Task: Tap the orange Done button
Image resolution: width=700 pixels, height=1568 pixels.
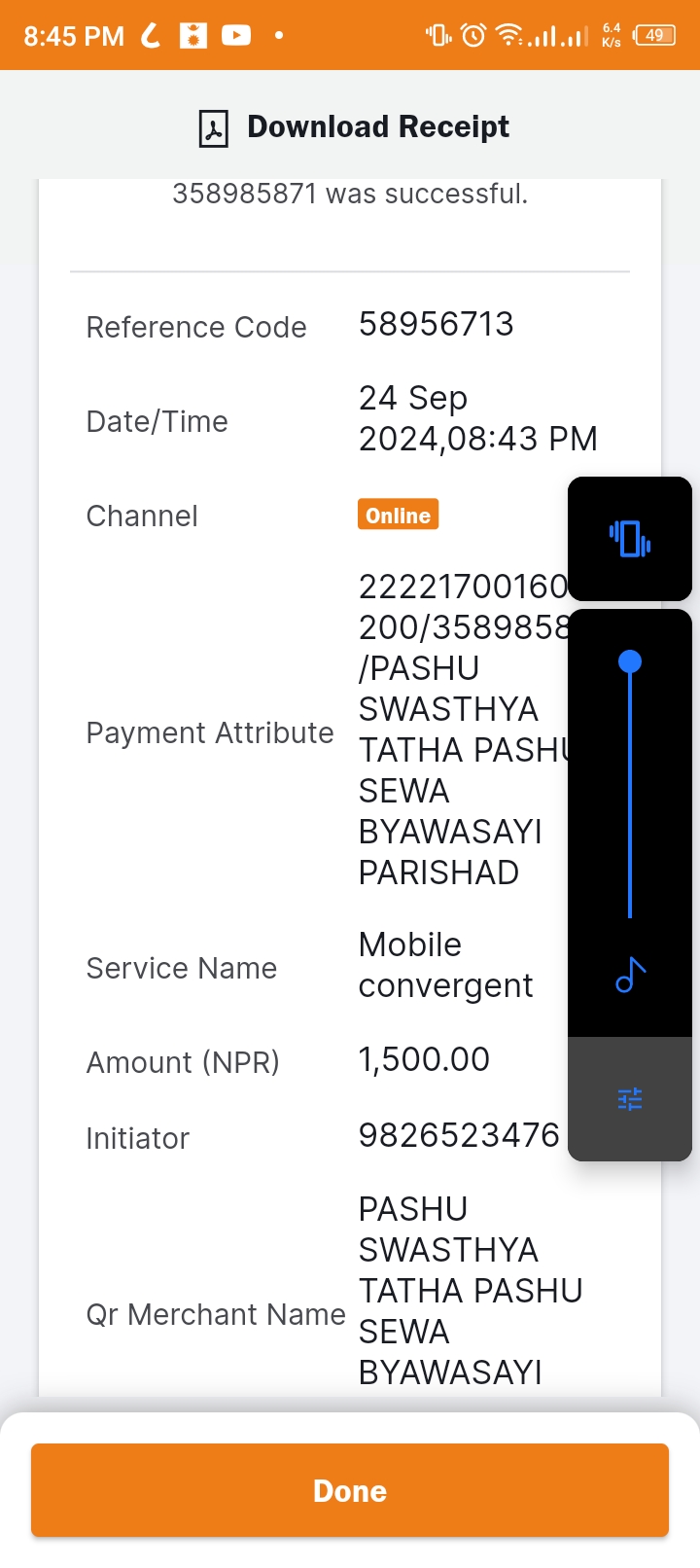Action: [x=350, y=1490]
